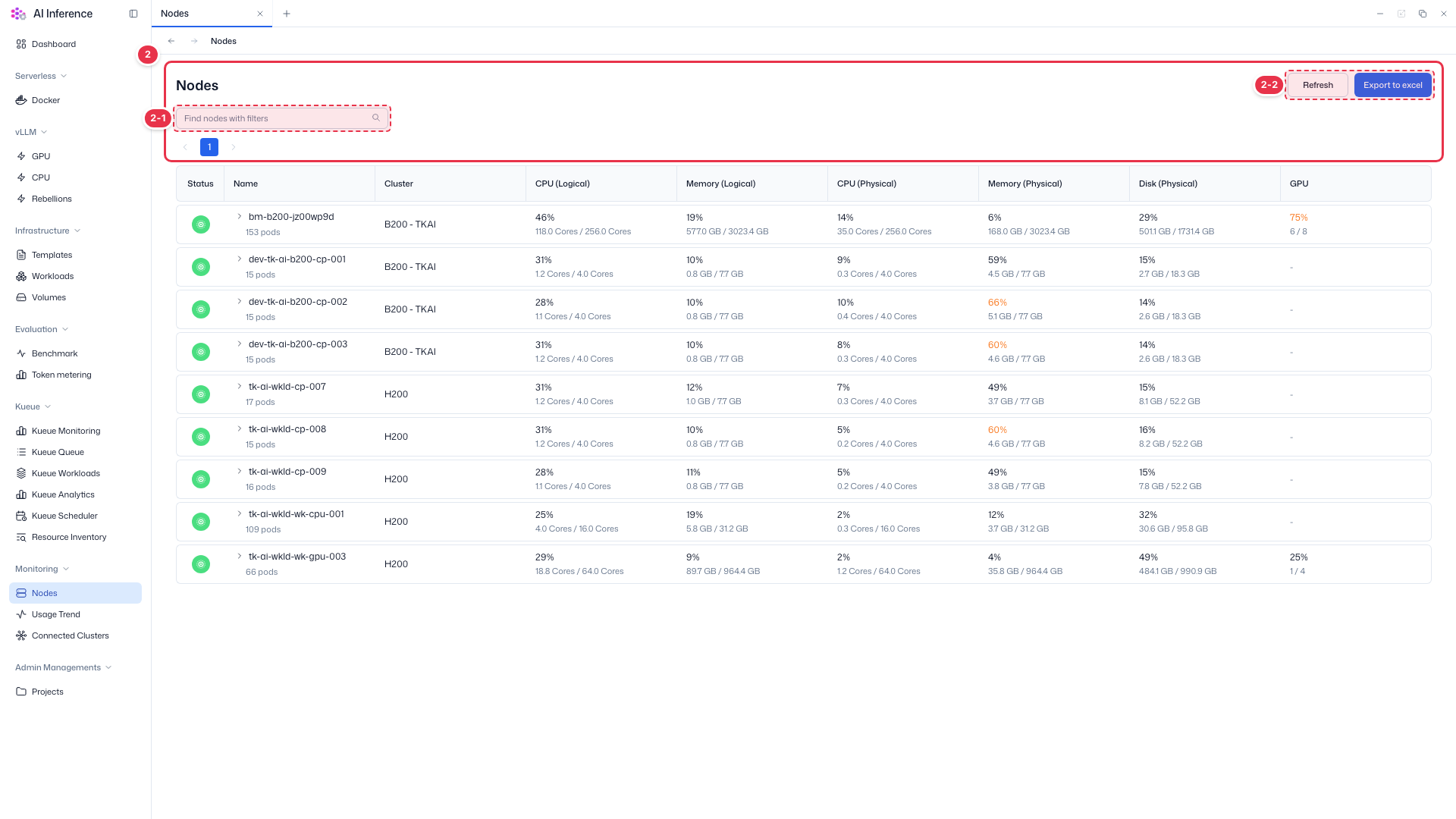1456x819 pixels.
Task: Open the Kueue Monitoring icon
Action: pos(21,431)
